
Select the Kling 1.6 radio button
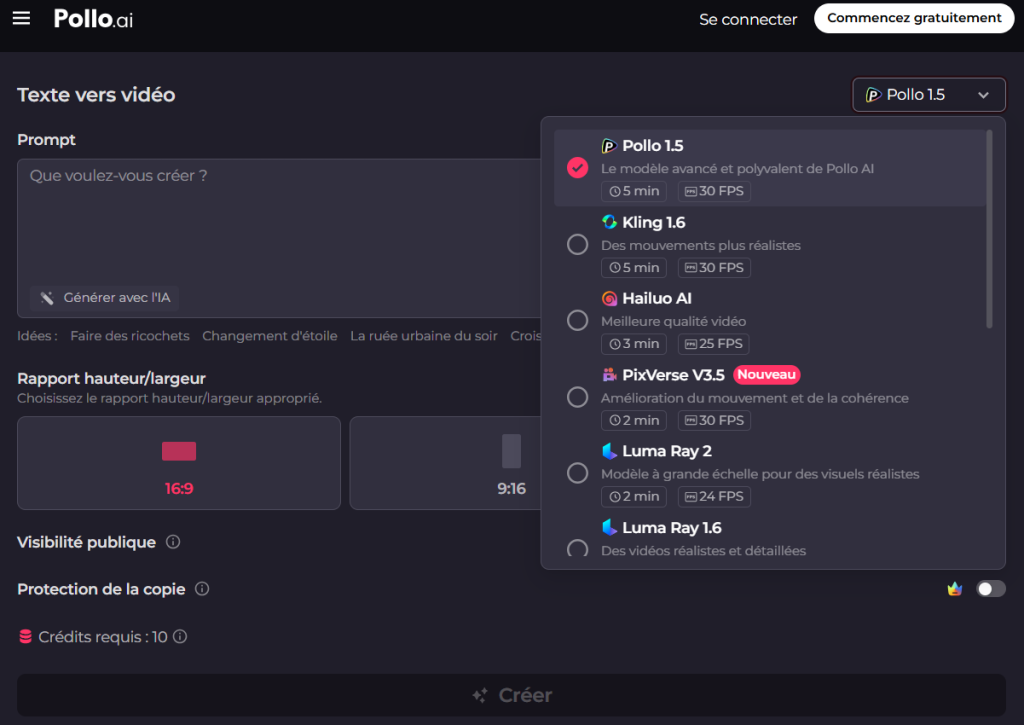(577, 244)
